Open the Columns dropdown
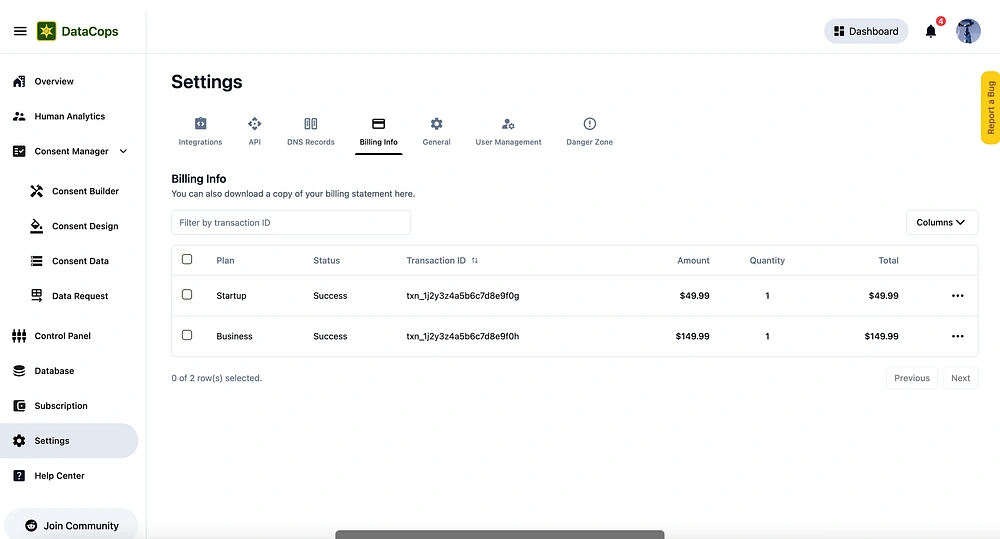The height and width of the screenshot is (539, 1000). [x=941, y=223]
